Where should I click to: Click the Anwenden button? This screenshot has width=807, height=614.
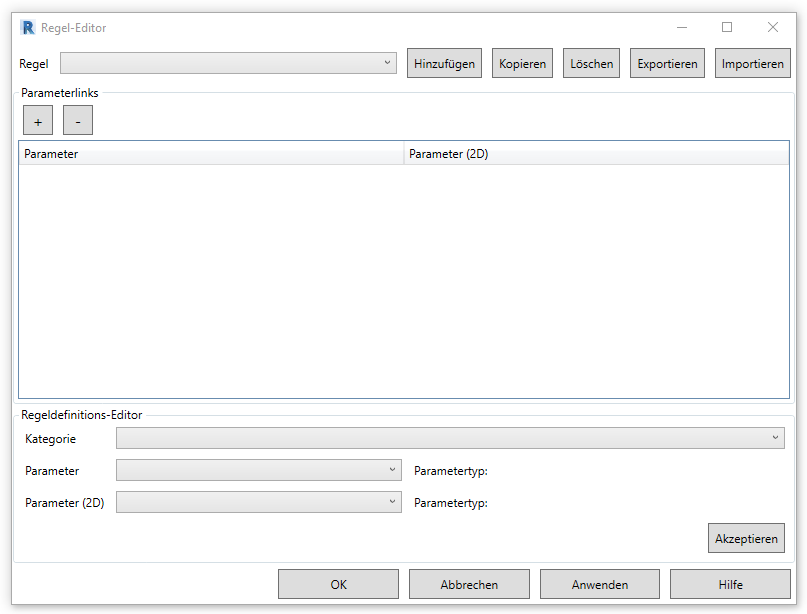pyautogui.click(x=600, y=585)
